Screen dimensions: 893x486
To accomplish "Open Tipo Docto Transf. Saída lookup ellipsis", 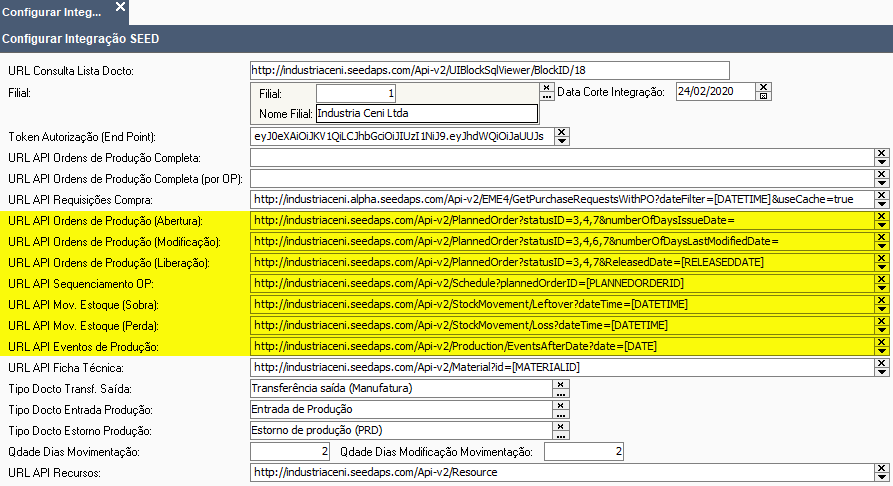I will [x=560, y=393].
